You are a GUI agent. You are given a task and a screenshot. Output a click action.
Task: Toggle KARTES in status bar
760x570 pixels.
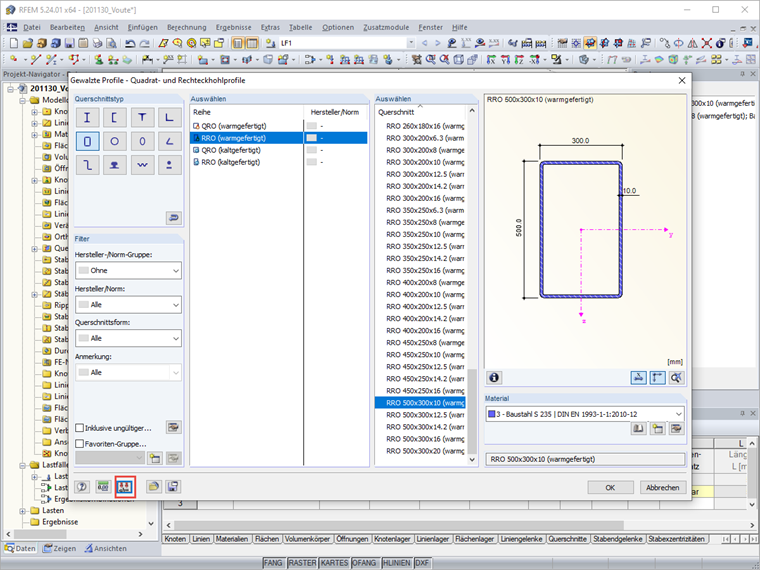pos(334,563)
